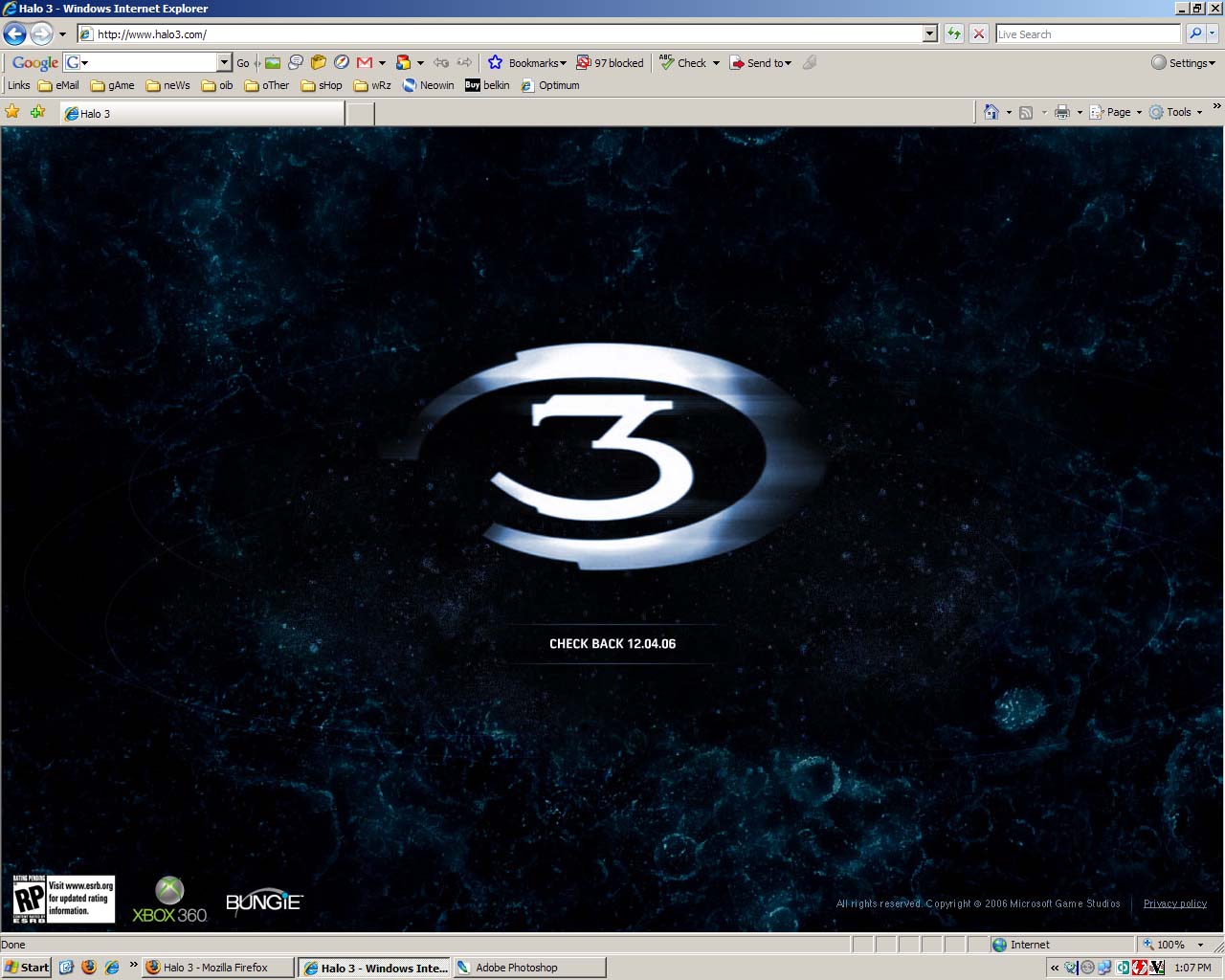Expand the Tools menu dropdown
Image resolution: width=1225 pixels, height=980 pixels.
1176,112
